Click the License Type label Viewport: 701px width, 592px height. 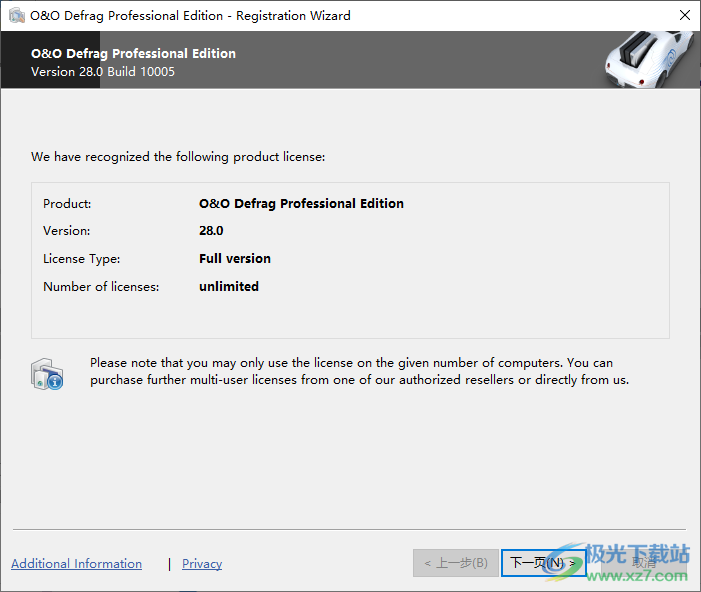click(x=81, y=259)
